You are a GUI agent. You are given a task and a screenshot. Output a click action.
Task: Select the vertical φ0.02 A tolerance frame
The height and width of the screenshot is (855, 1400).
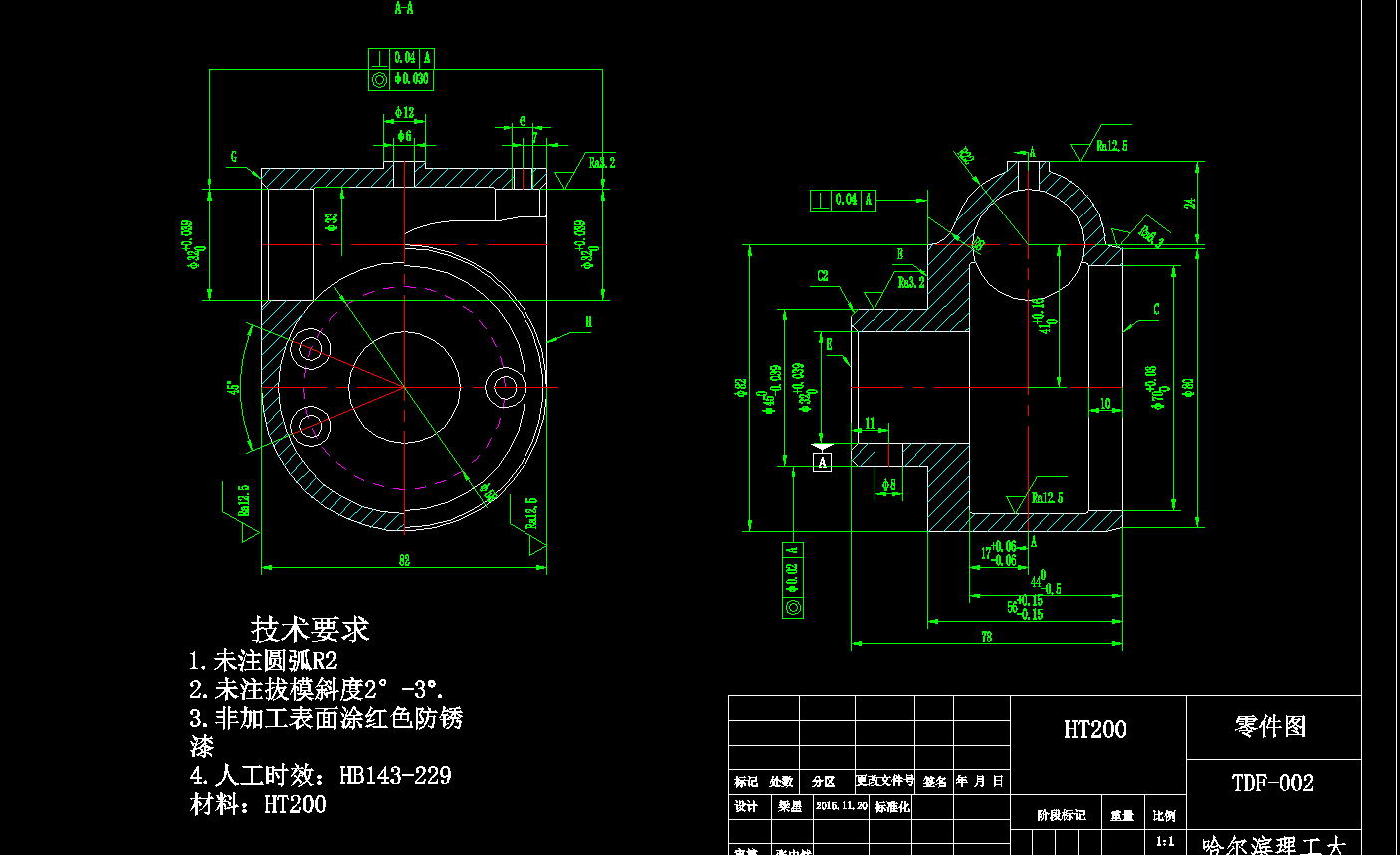[793, 580]
